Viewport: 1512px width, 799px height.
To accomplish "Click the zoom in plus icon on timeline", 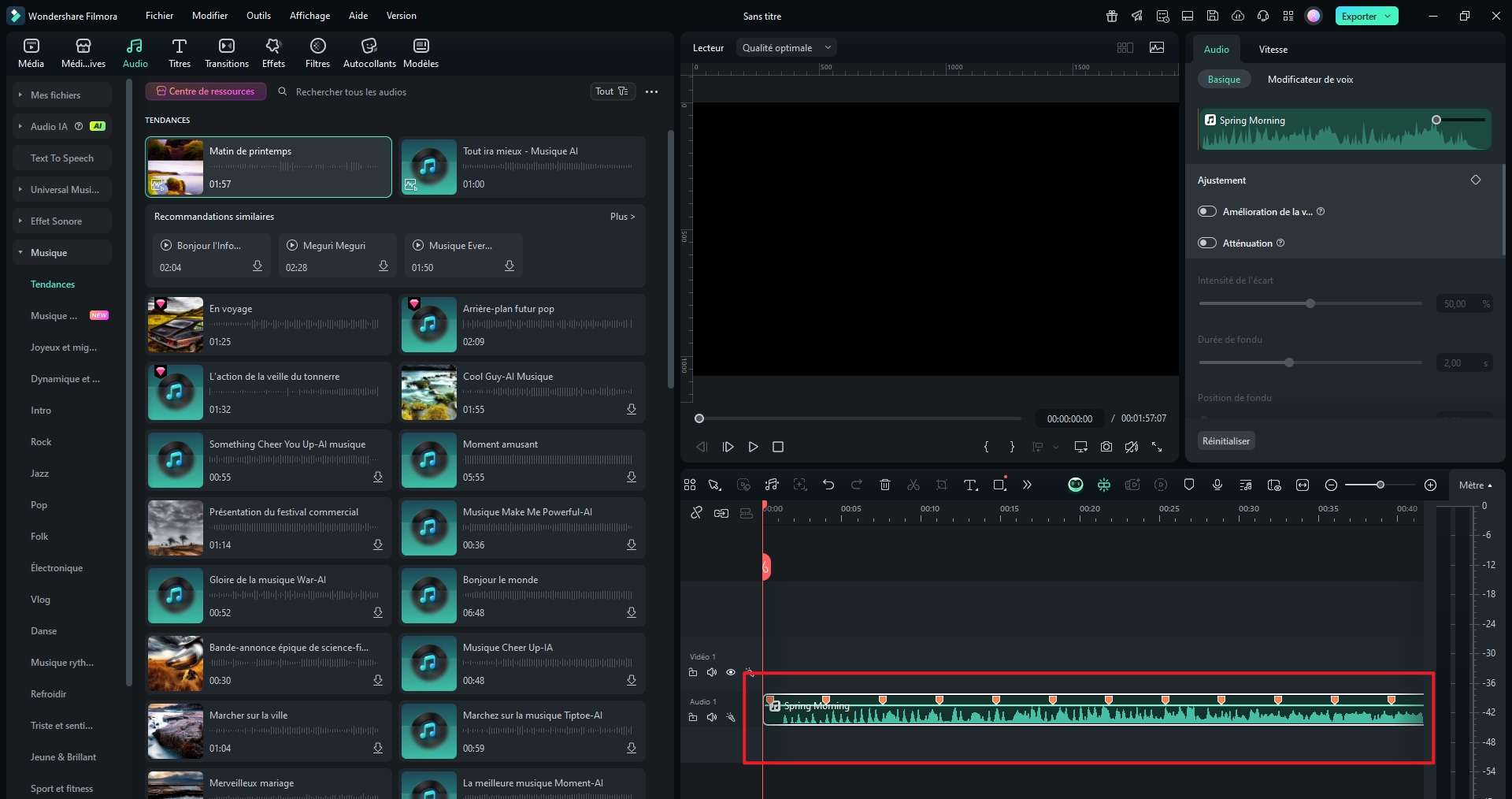I will click(x=1431, y=485).
